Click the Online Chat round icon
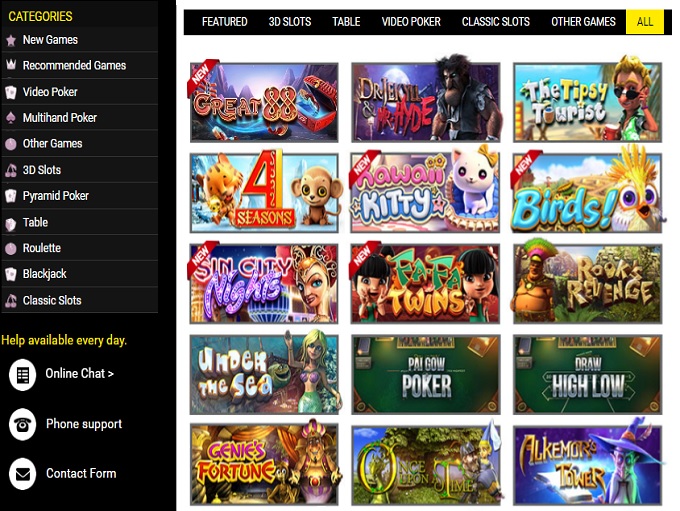The width and height of the screenshot is (680, 511). (x=23, y=374)
